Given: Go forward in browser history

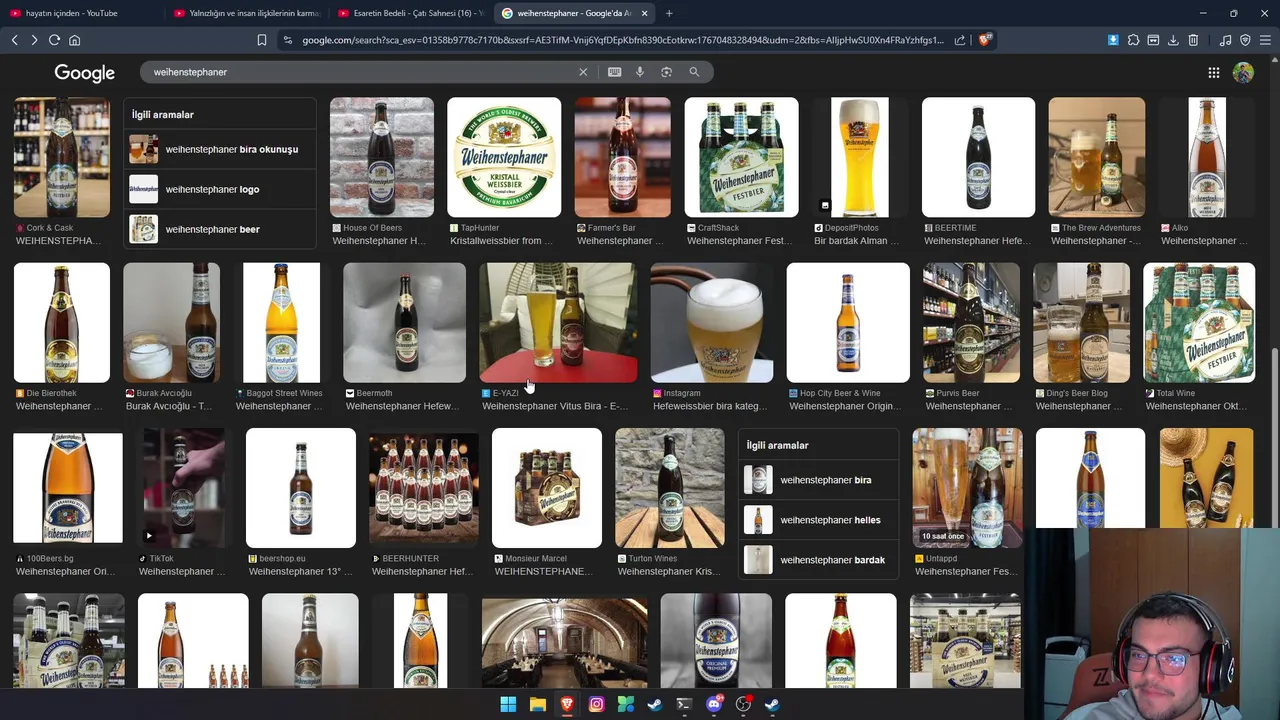Looking at the screenshot, I should coord(34,40).
